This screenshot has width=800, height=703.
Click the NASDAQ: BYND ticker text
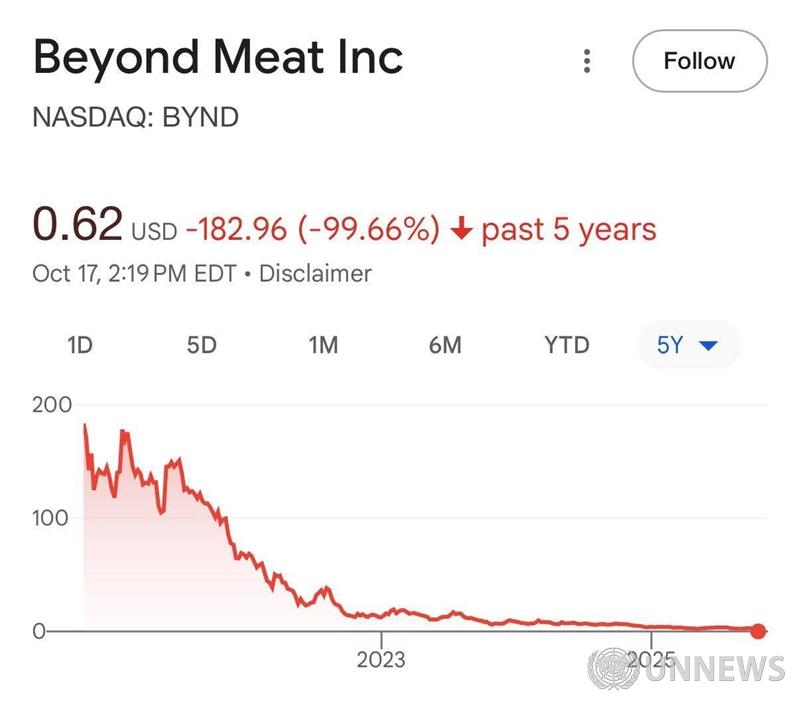tap(136, 117)
